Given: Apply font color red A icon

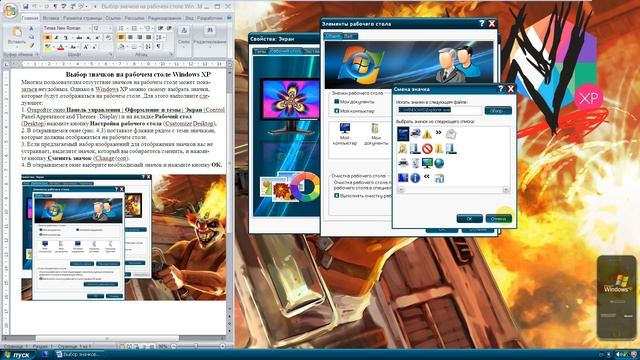Looking at the screenshot, I should 60,47.
